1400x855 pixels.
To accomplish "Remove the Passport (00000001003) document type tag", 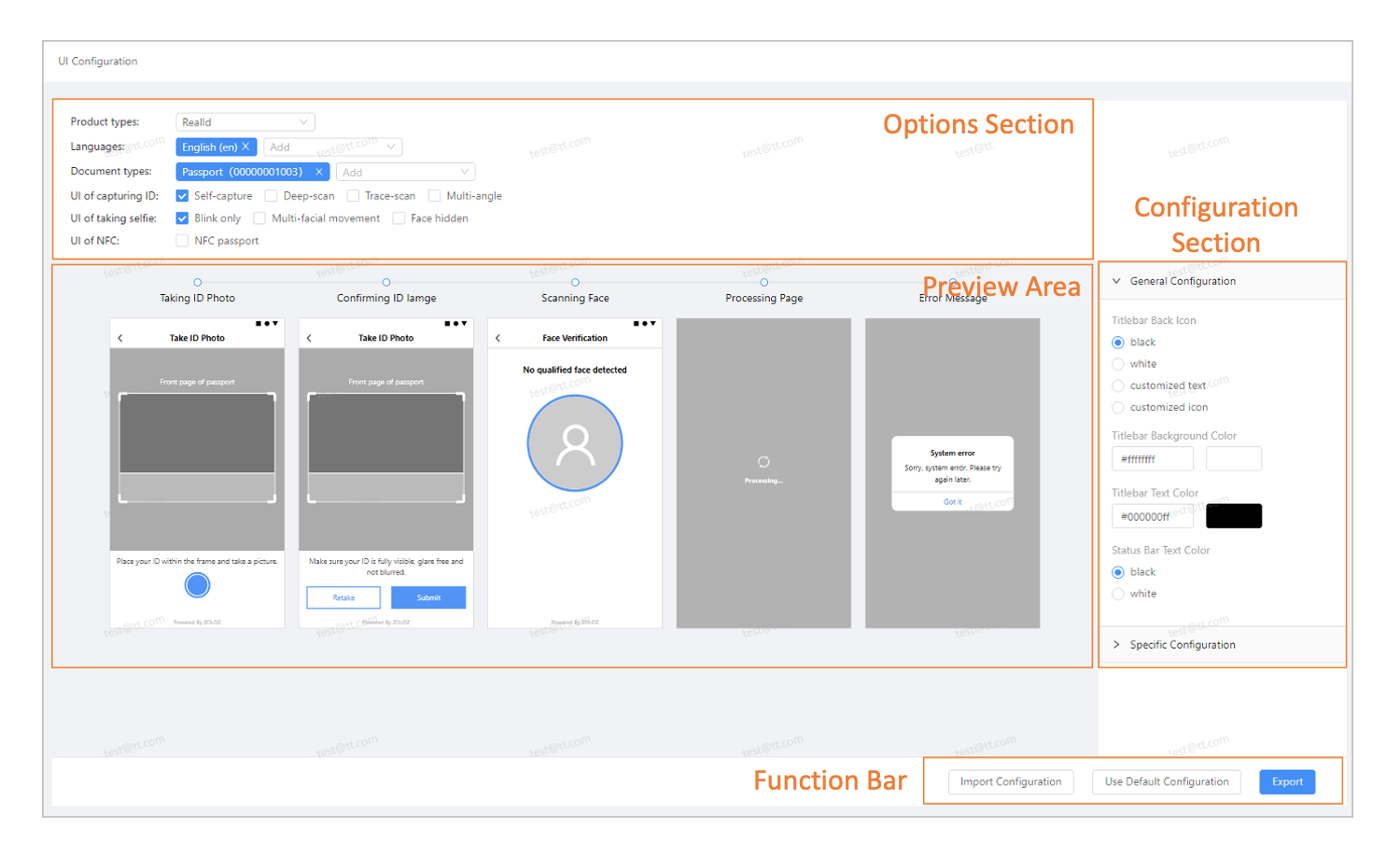I will [319, 172].
